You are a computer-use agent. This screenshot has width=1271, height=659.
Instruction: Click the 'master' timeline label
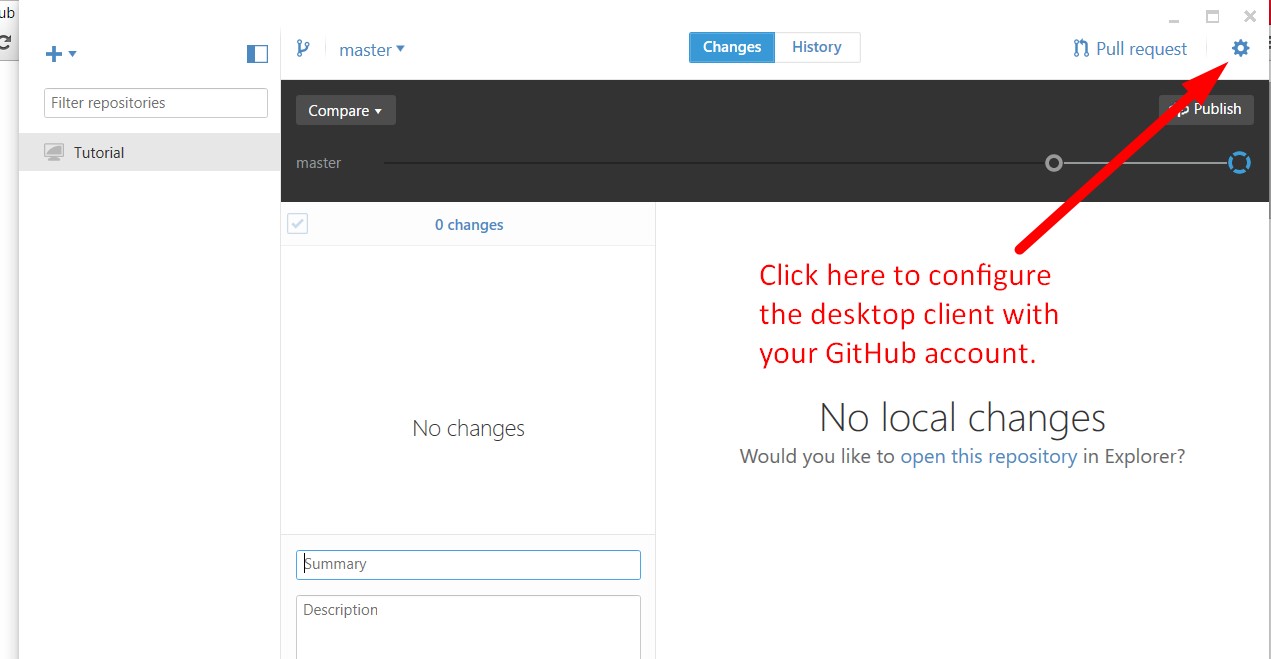[319, 163]
